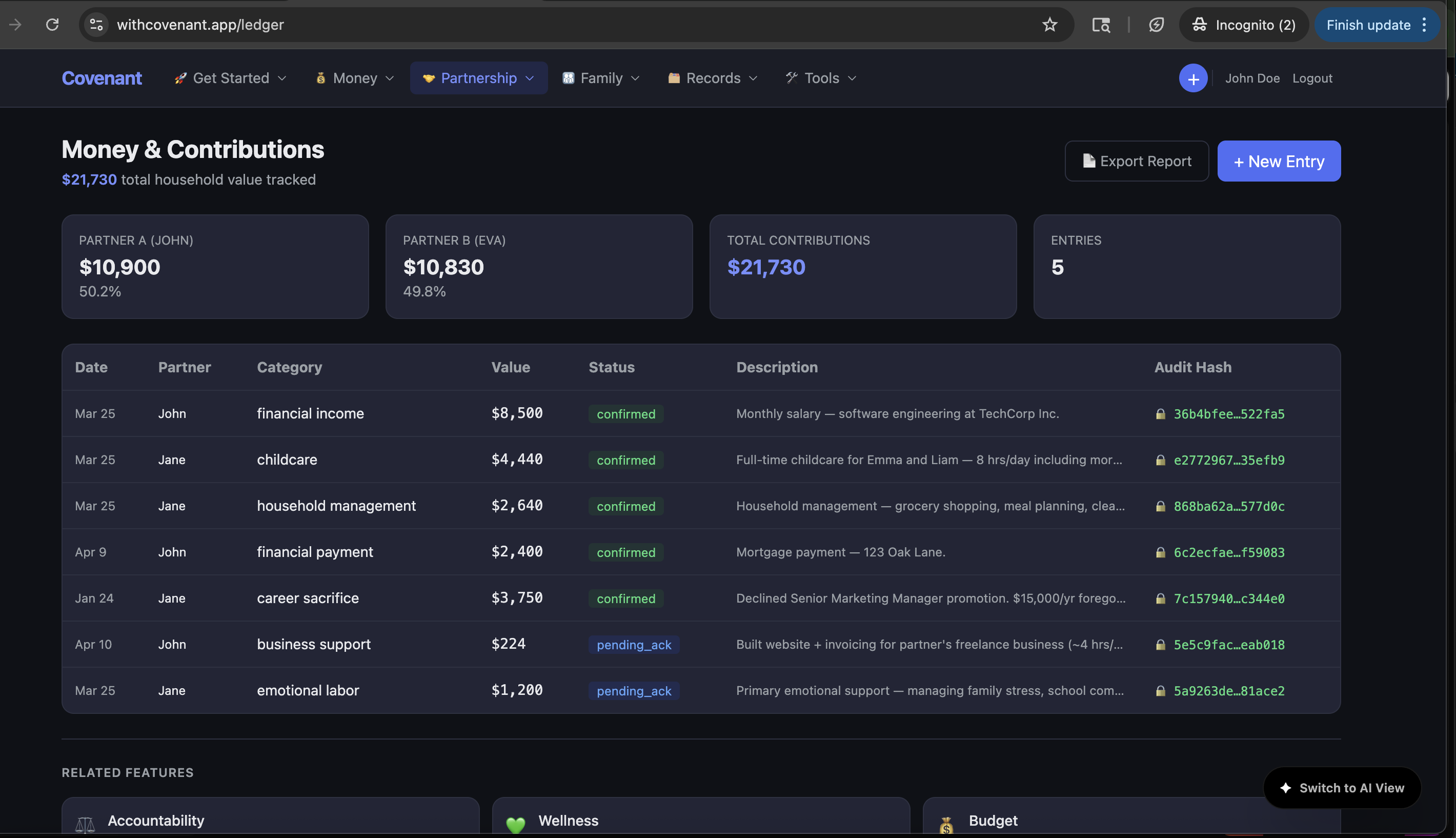
Task: Click the Accountability scales icon
Action: 85,824
